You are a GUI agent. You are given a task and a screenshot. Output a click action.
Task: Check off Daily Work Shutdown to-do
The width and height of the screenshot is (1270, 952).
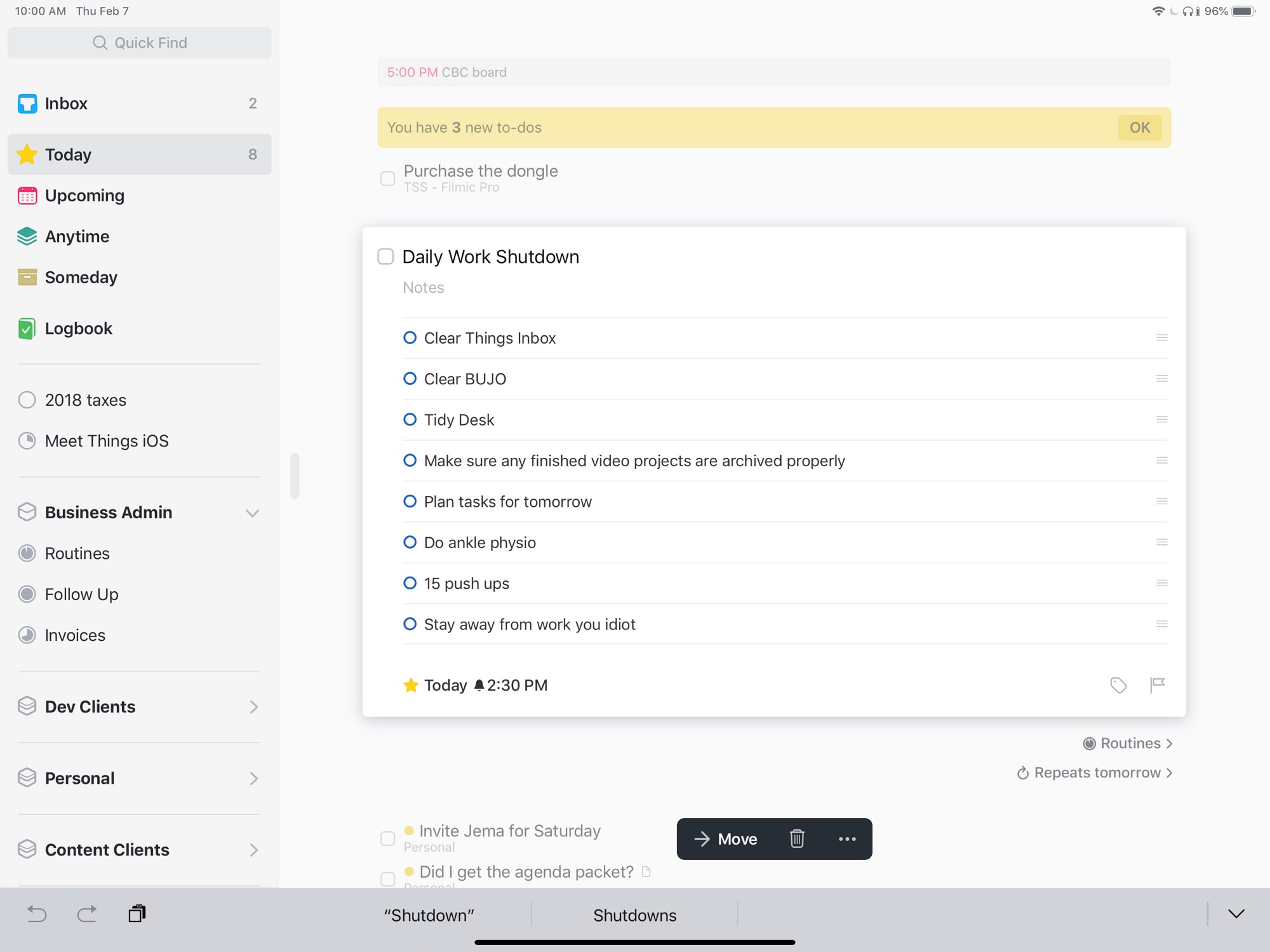[x=385, y=257]
